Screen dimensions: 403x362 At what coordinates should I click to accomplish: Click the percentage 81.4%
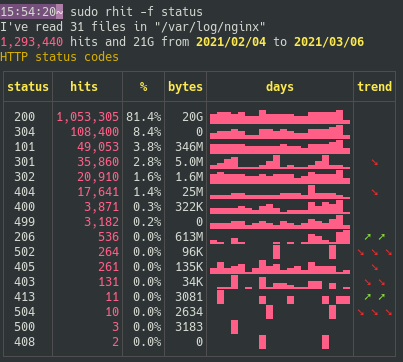(x=144, y=117)
